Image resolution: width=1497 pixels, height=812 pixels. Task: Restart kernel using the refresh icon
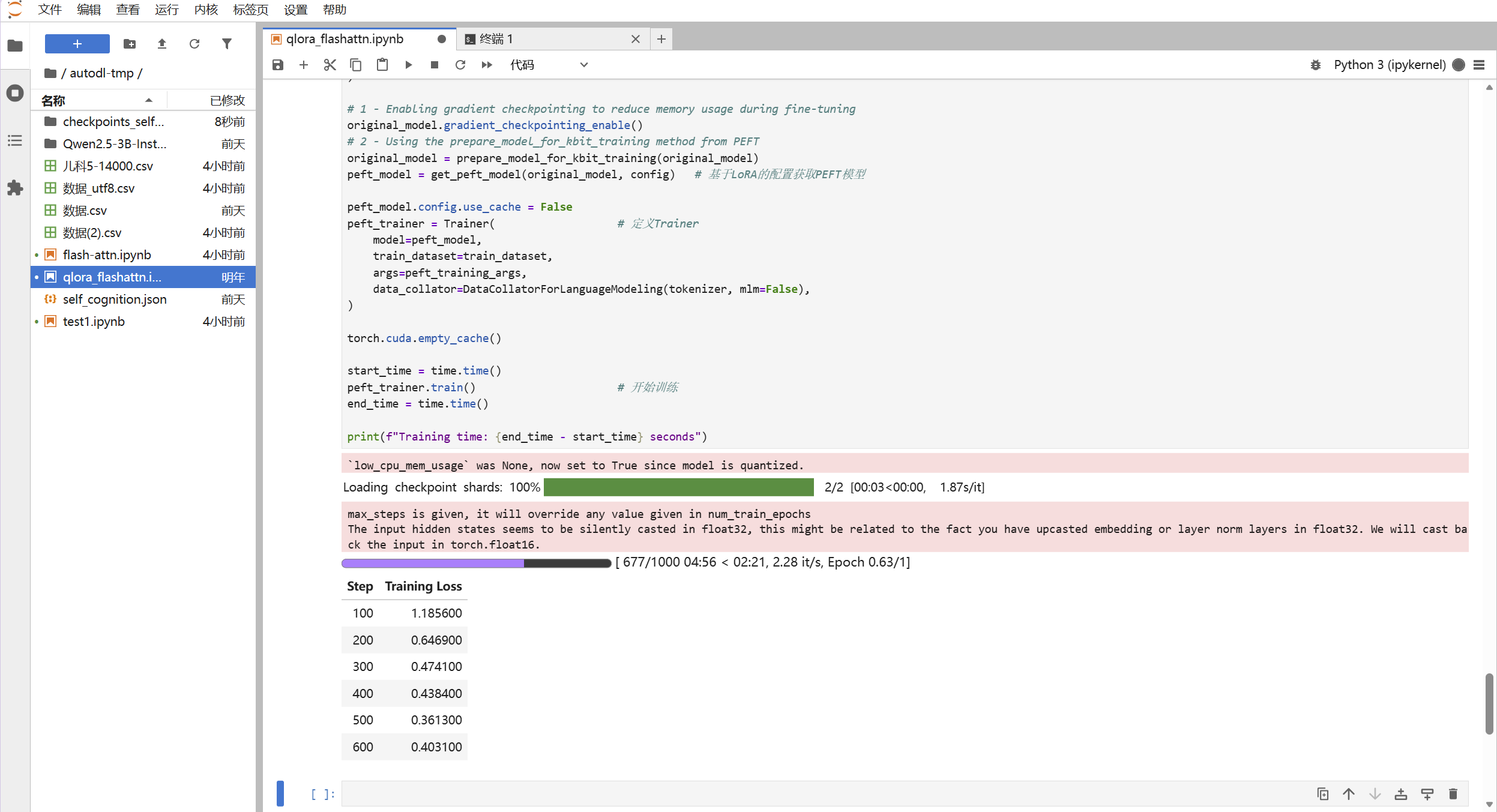click(x=460, y=65)
